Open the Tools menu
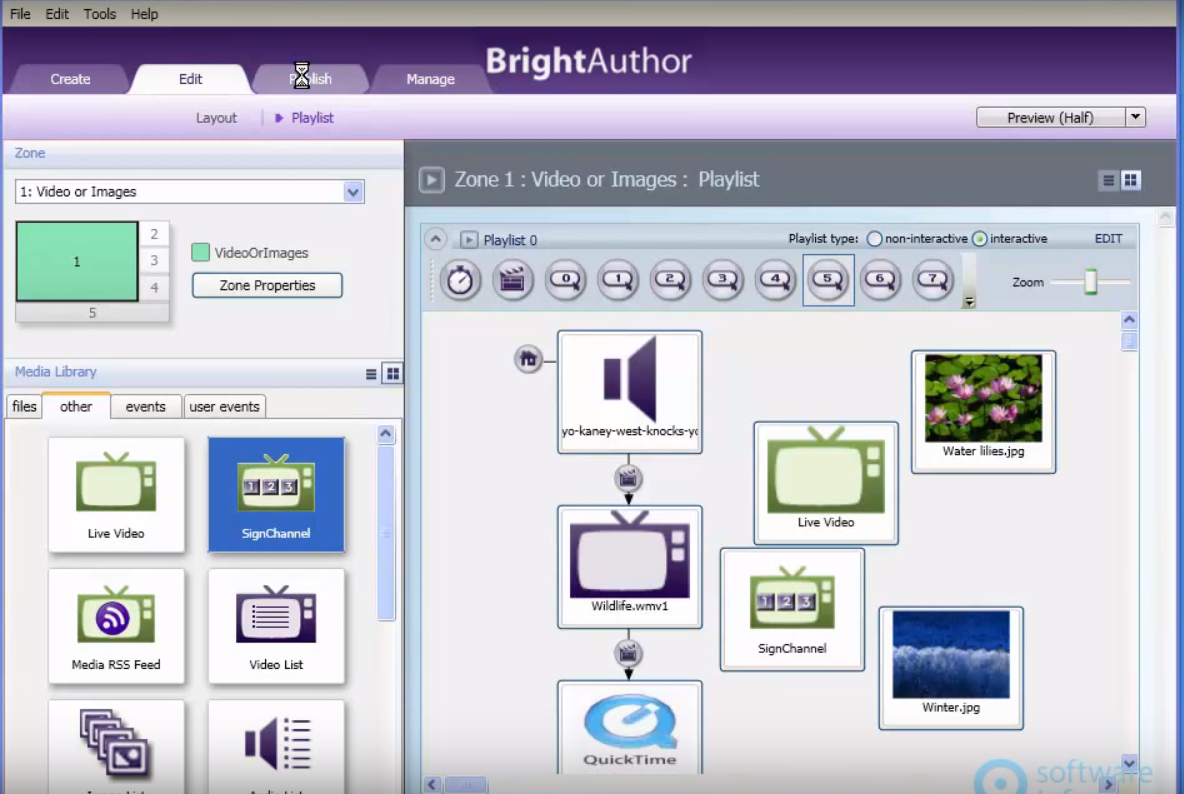The image size is (1184, 794). [x=99, y=13]
